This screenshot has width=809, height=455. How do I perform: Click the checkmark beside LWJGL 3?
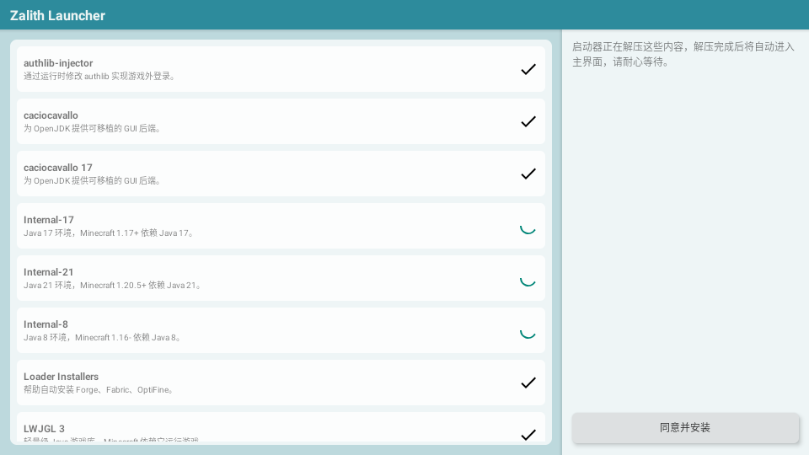tap(529, 434)
